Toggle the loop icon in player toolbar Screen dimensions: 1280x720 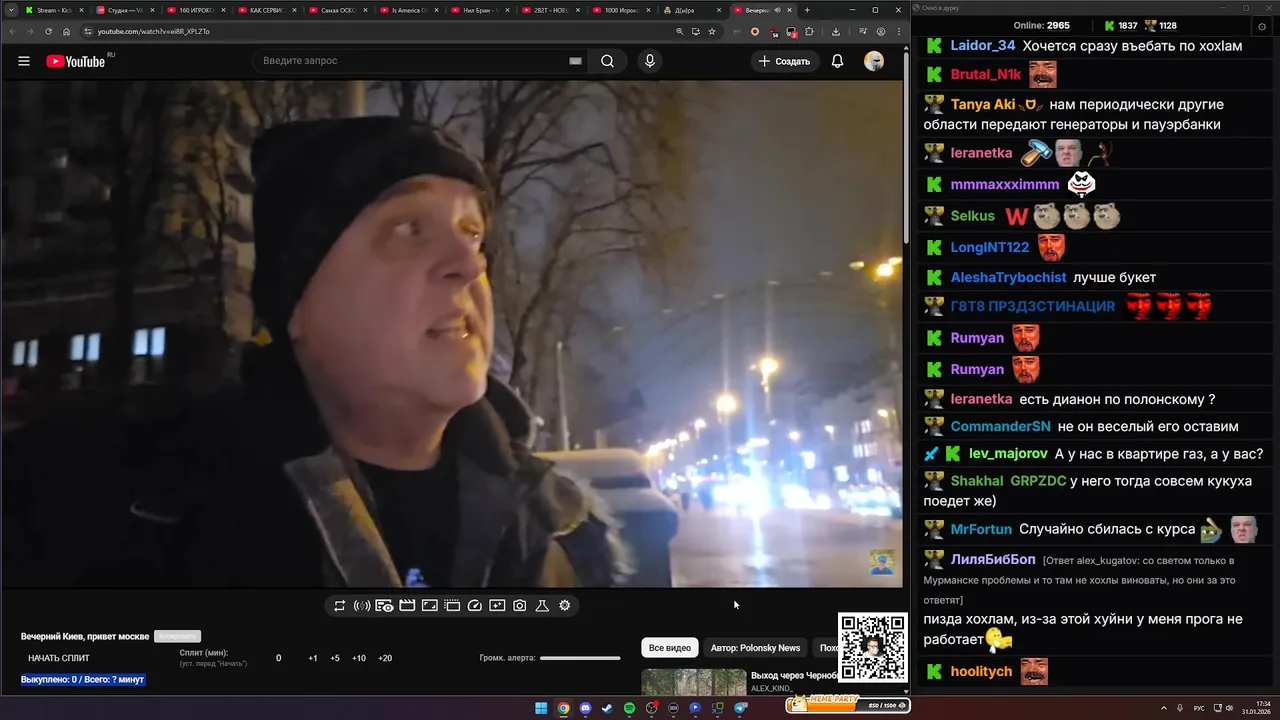coord(340,605)
